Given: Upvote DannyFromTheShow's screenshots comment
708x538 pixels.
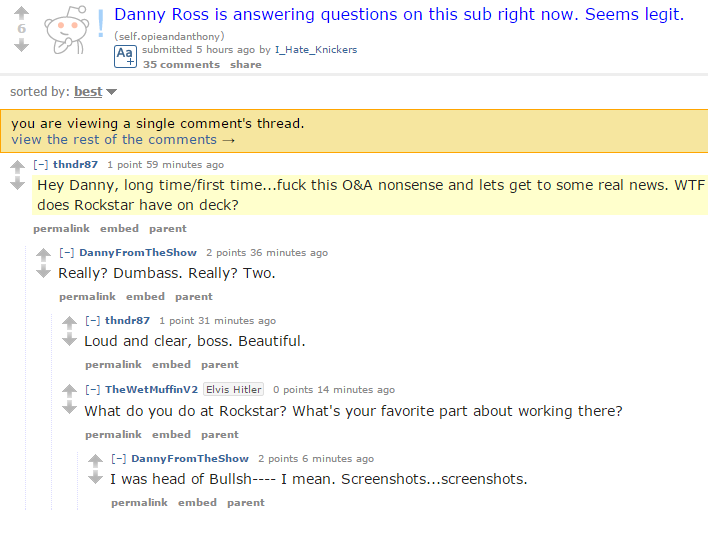Looking at the screenshot, I should coord(95,461).
